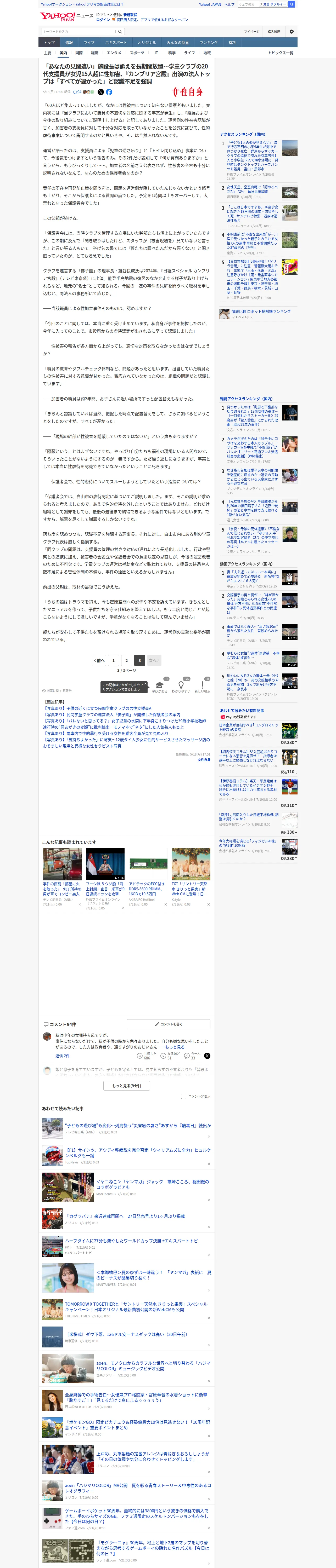336x1568 pixels.
Task: Share article on X from headline area
Action: tap(101, 92)
